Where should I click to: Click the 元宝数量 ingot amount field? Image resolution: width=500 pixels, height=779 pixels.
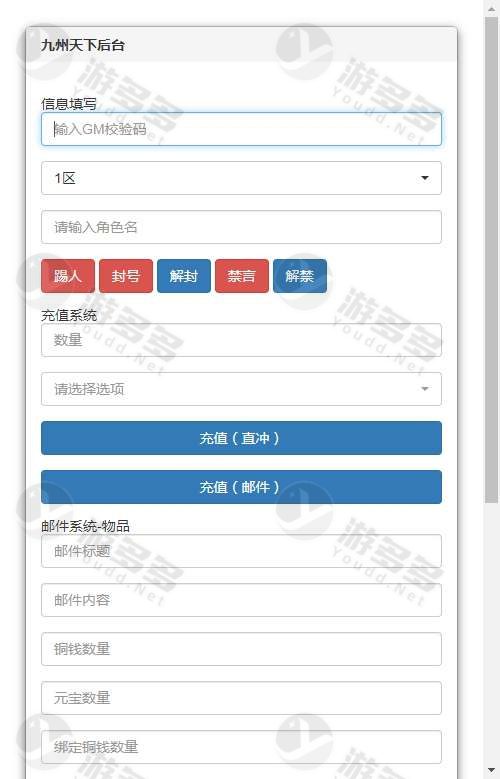[241, 698]
